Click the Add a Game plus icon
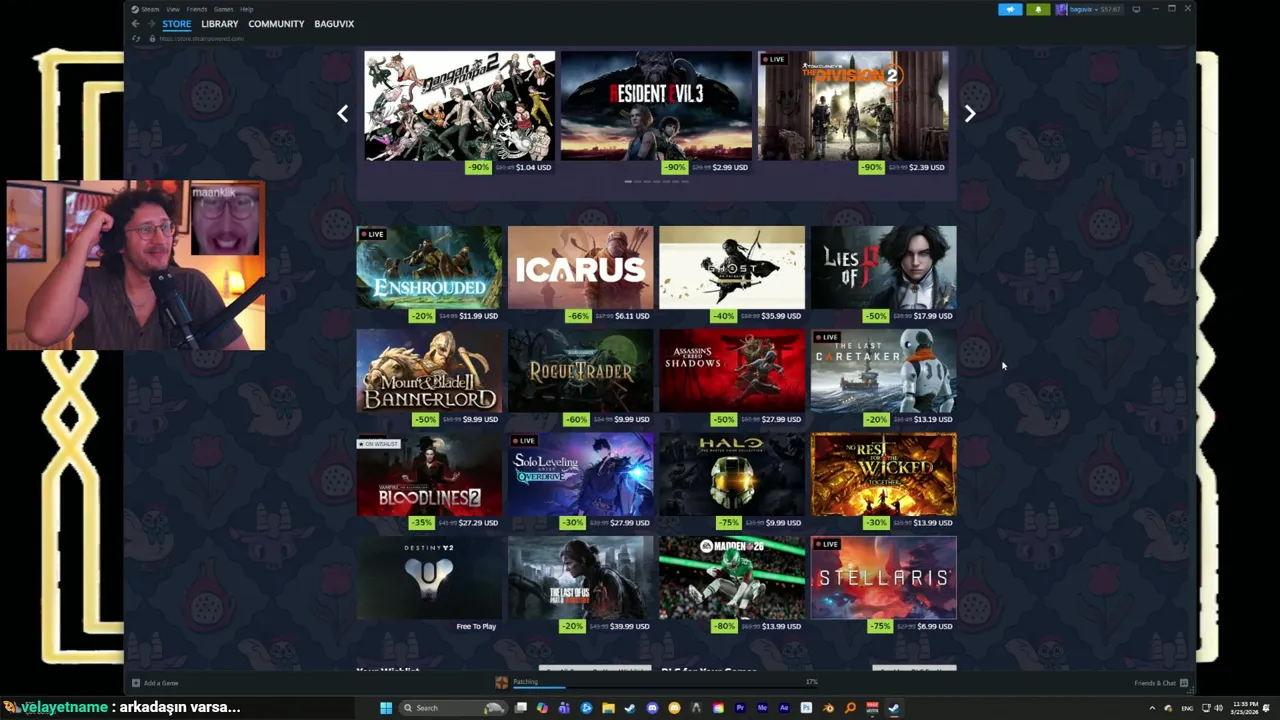Viewport: 1280px width, 720px height. pos(136,683)
